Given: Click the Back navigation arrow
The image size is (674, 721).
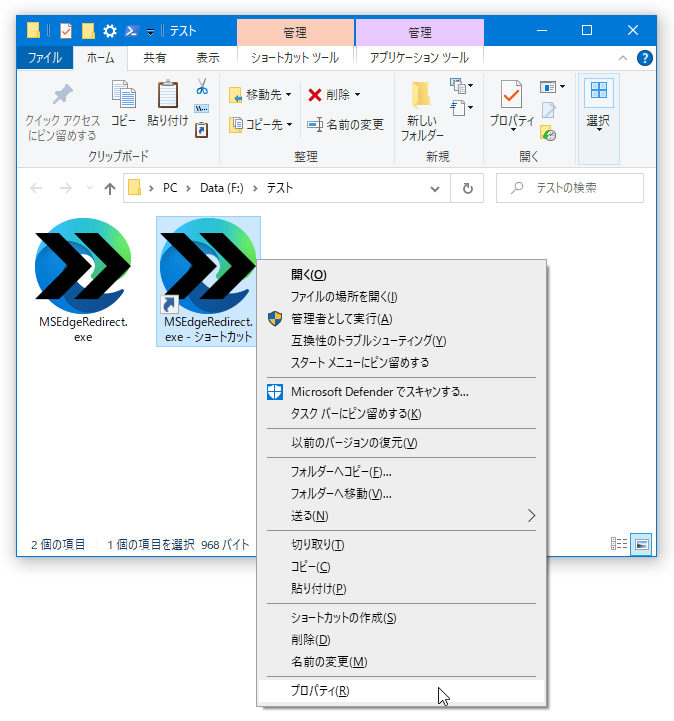Looking at the screenshot, I should pos(36,188).
